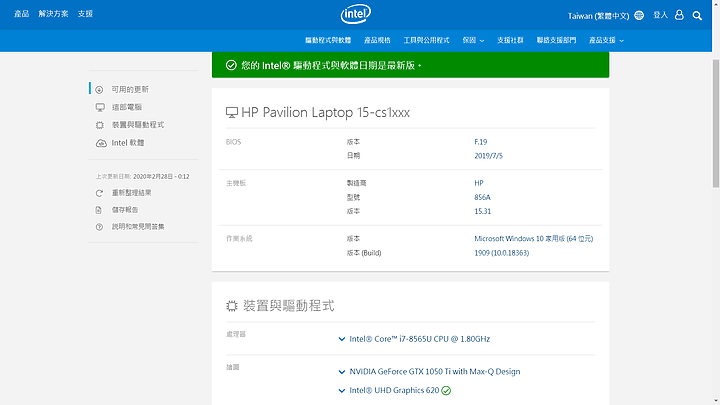The image size is (720, 405).
Task: Click the Intel 軟體 cloud icon
Action: click(101, 143)
